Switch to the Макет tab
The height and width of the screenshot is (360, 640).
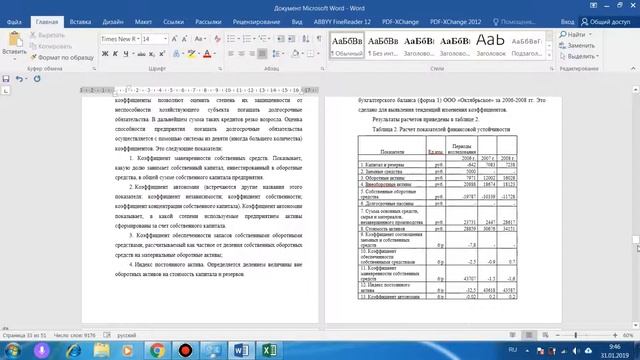click(143, 22)
